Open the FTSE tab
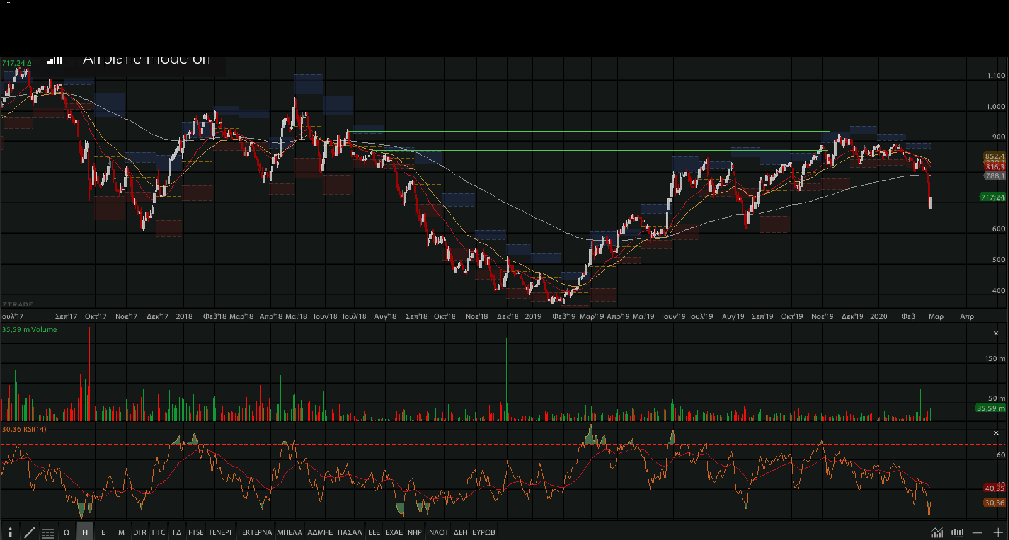The height and width of the screenshot is (540, 1009). click(x=196, y=532)
